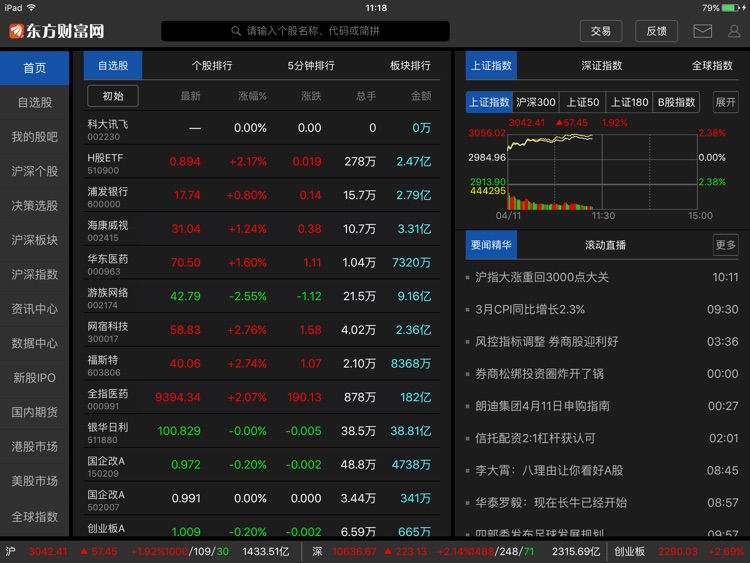Open 沪深板块 in the sidebar
This screenshot has height=563, width=750.
(x=34, y=240)
